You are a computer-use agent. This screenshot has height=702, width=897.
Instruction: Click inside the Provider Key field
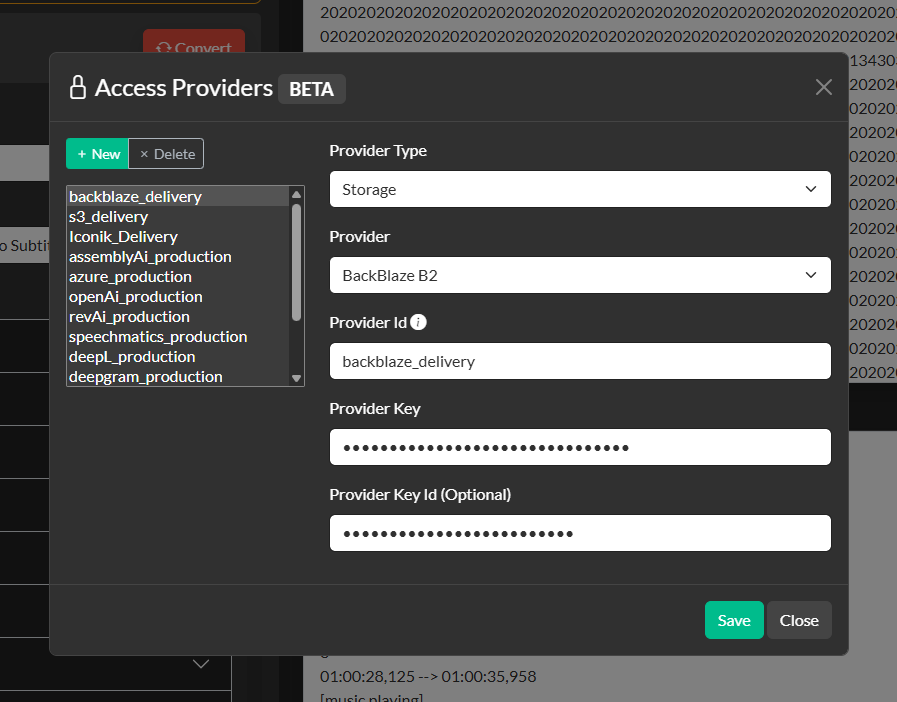[x=580, y=447]
